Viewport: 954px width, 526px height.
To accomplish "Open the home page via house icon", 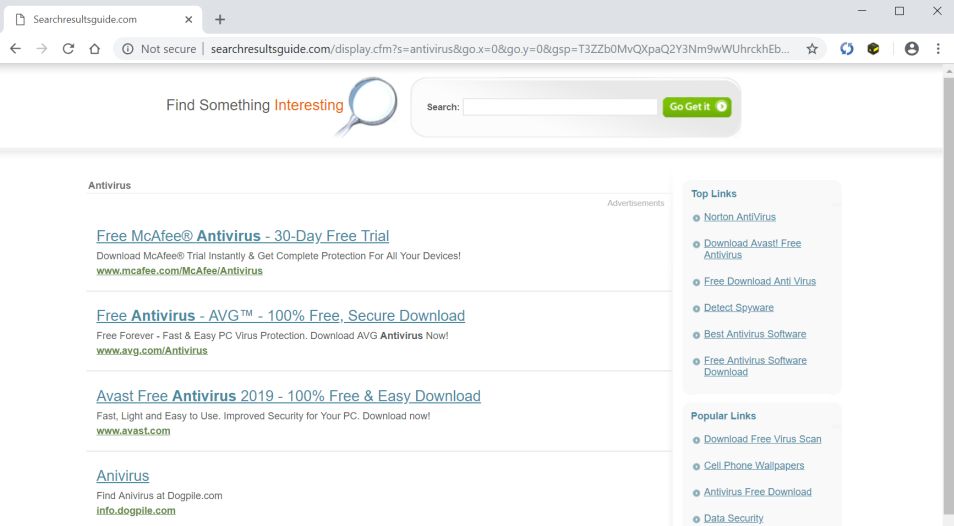I will [x=94, y=49].
